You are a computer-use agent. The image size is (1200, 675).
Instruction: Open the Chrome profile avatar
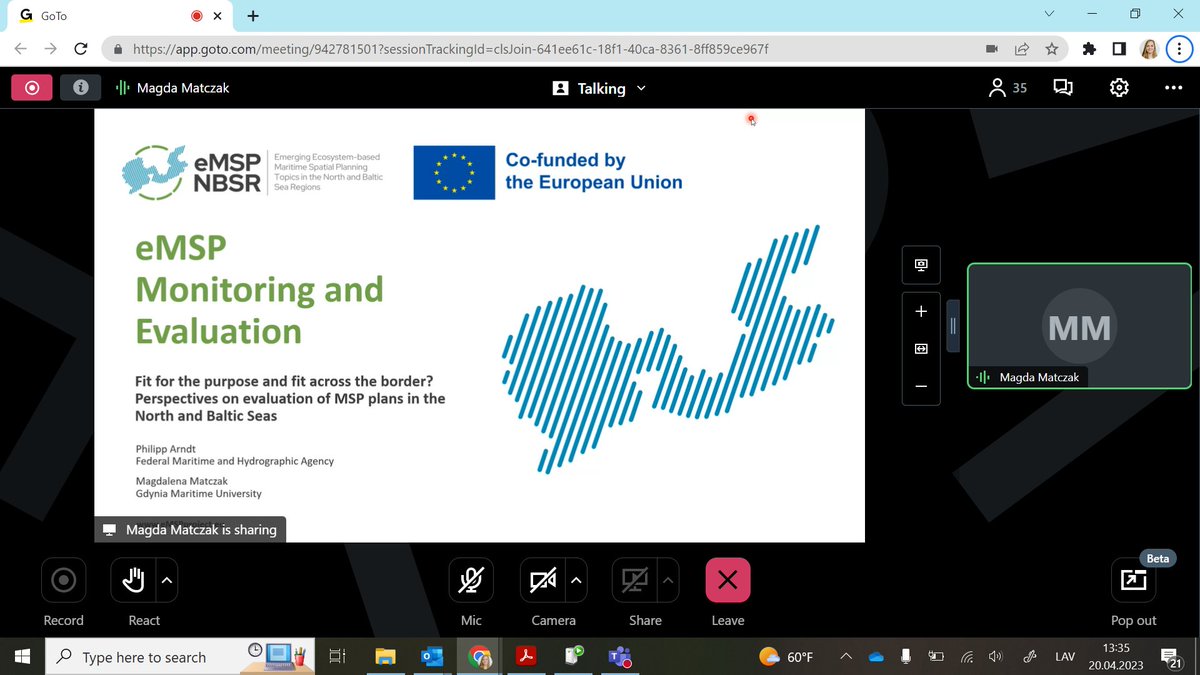(x=1149, y=48)
